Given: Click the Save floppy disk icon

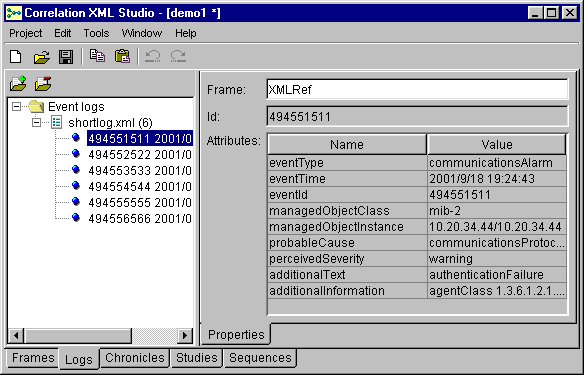Looking at the screenshot, I should [66, 57].
